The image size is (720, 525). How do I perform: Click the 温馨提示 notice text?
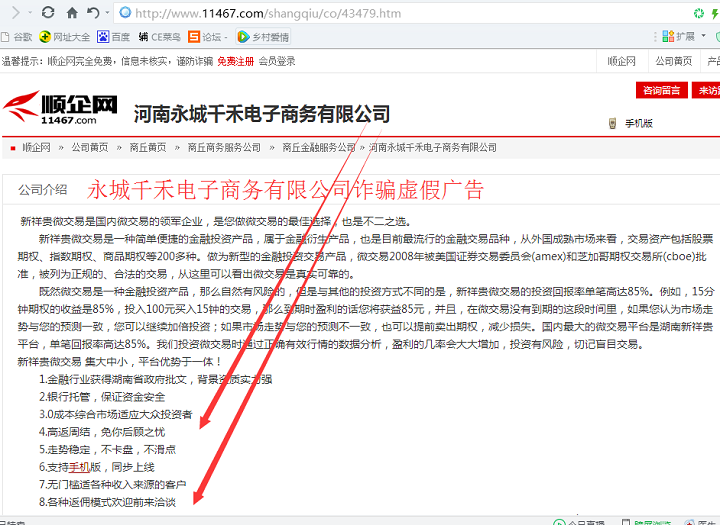click(107, 62)
